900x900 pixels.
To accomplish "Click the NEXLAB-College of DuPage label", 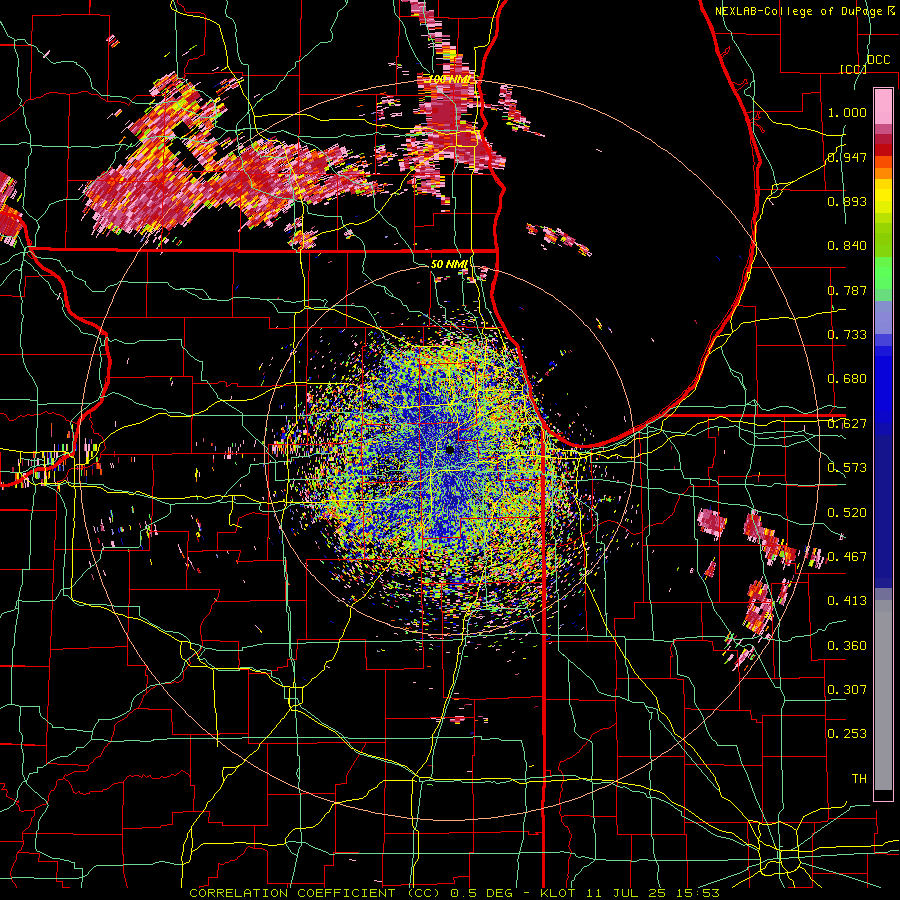I will [x=799, y=11].
